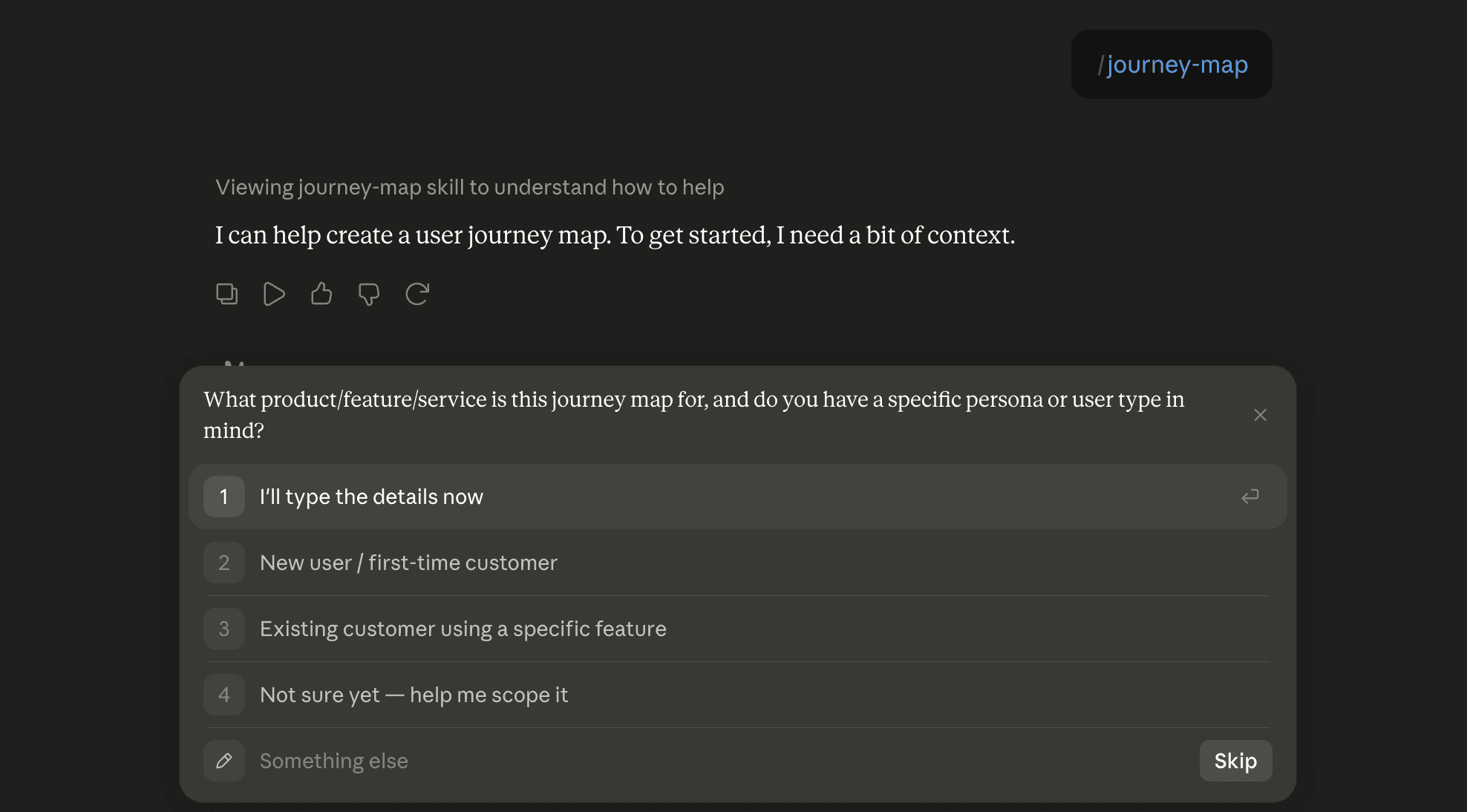1467x812 pixels.
Task: Give the response a thumbs up
Action: (321, 294)
